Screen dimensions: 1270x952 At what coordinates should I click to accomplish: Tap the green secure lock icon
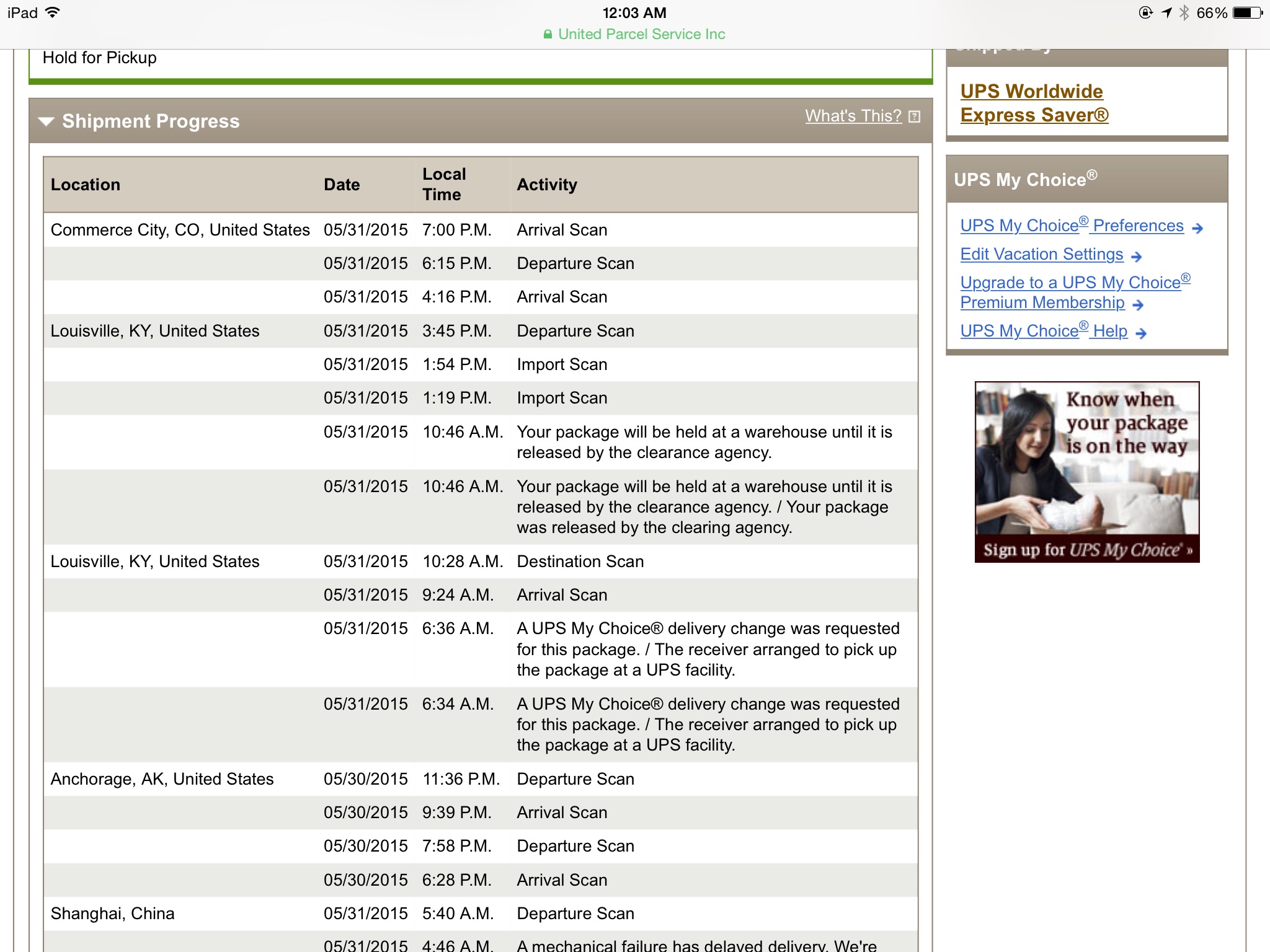548,35
